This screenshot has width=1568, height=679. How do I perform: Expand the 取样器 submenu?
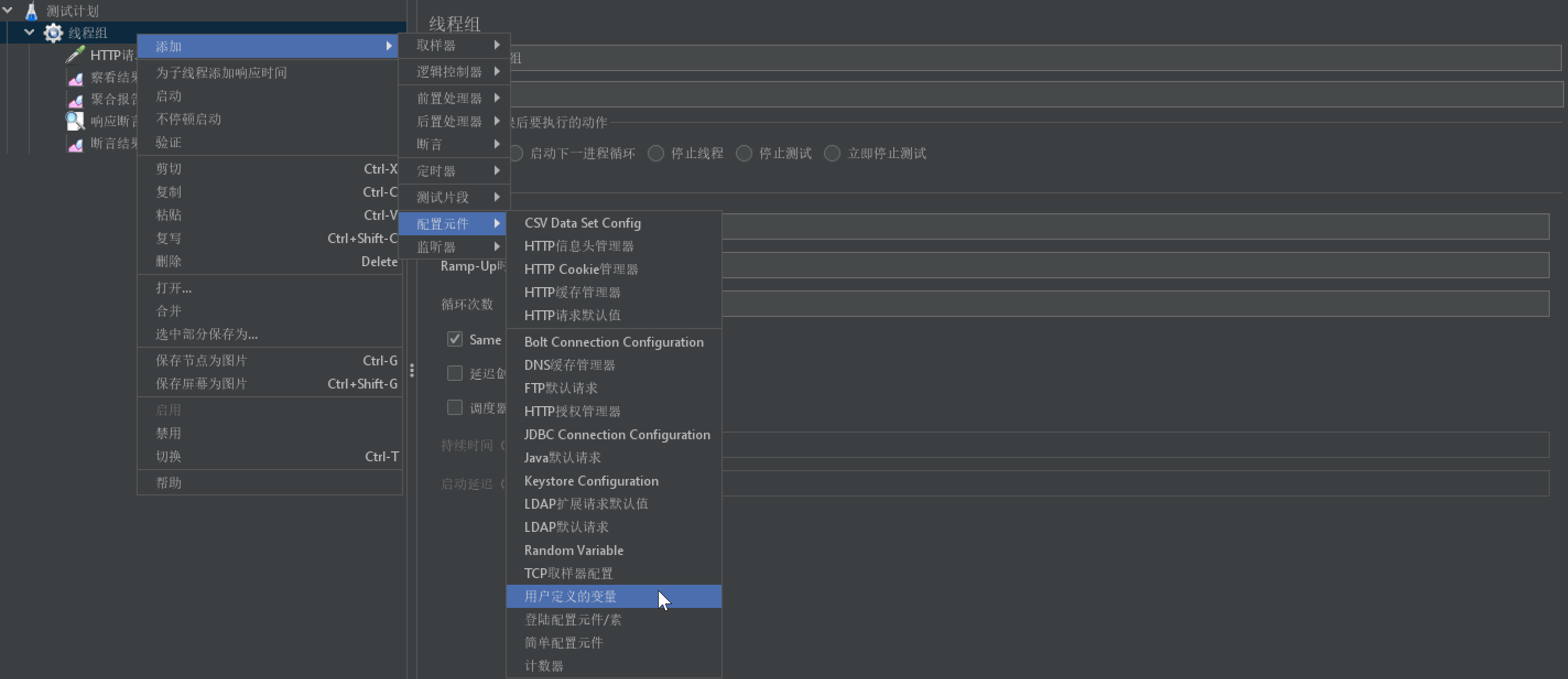pyautogui.click(x=456, y=46)
